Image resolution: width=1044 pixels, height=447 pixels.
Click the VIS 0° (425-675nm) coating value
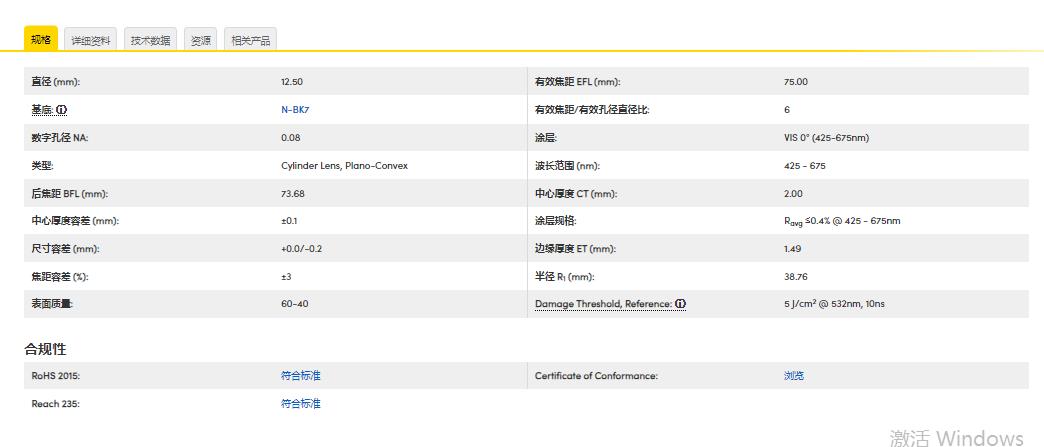pyautogui.click(x=826, y=138)
